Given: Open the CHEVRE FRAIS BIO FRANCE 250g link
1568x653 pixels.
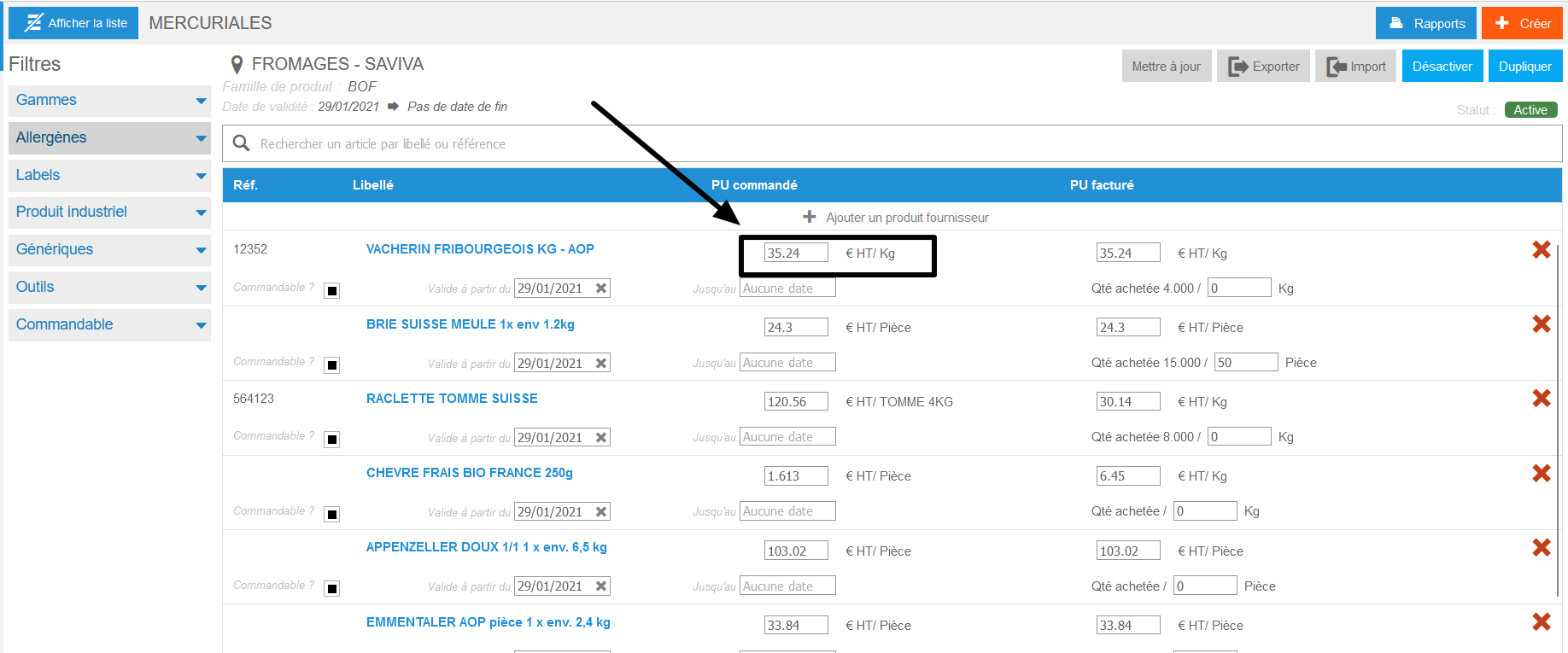Looking at the screenshot, I should point(470,473).
